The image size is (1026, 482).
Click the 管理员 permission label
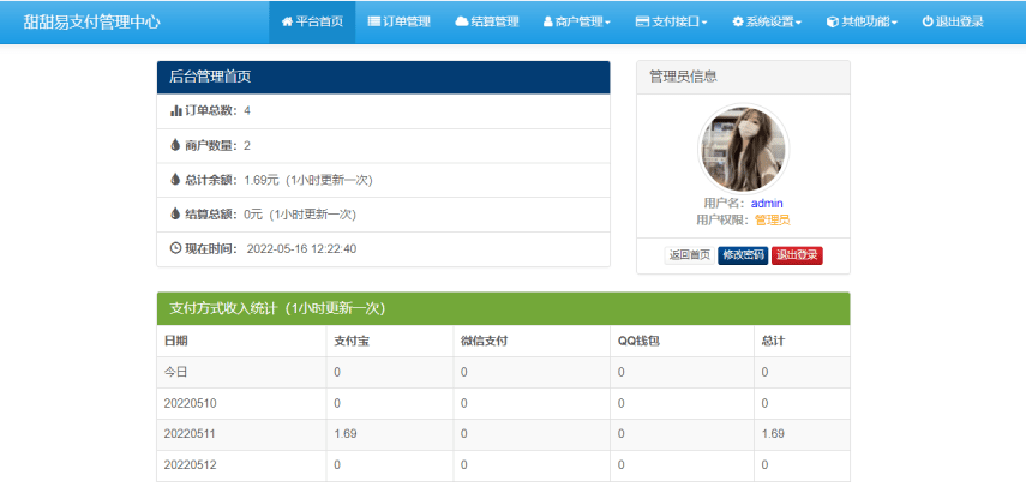pyautogui.click(x=773, y=220)
